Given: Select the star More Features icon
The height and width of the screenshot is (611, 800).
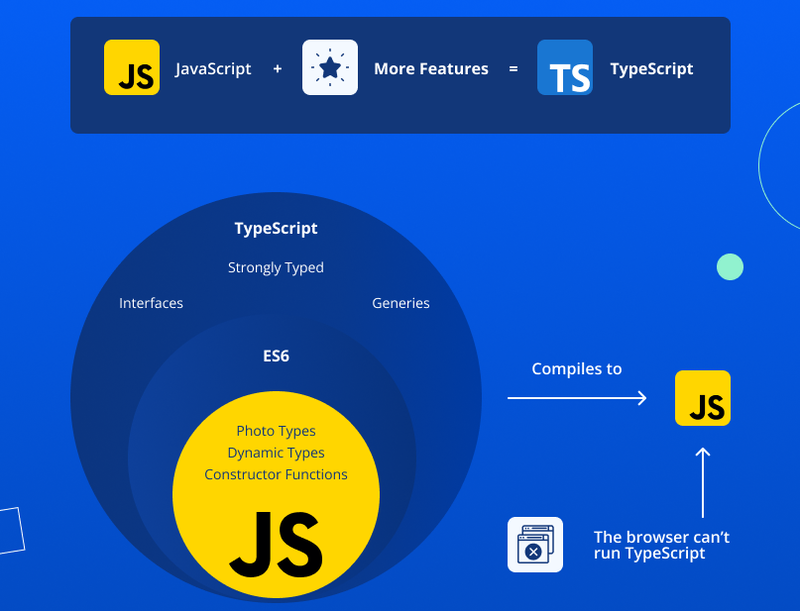Looking at the screenshot, I should click(x=330, y=68).
